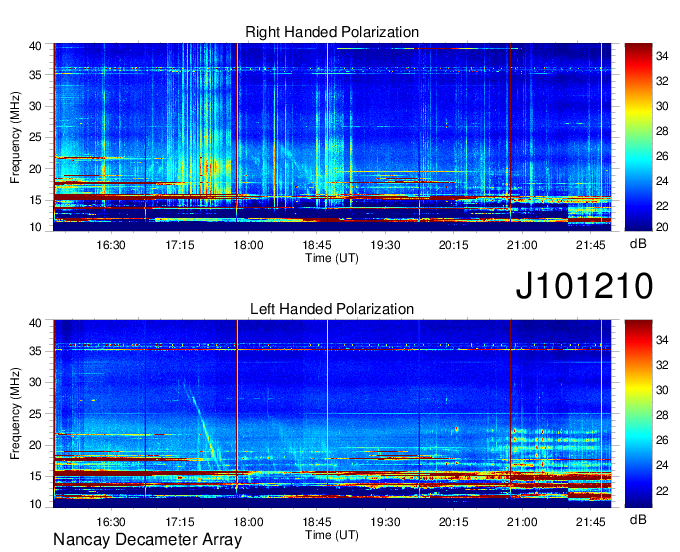
Task: Click 18:45 tick under Right Handed plot
Action: (317, 245)
